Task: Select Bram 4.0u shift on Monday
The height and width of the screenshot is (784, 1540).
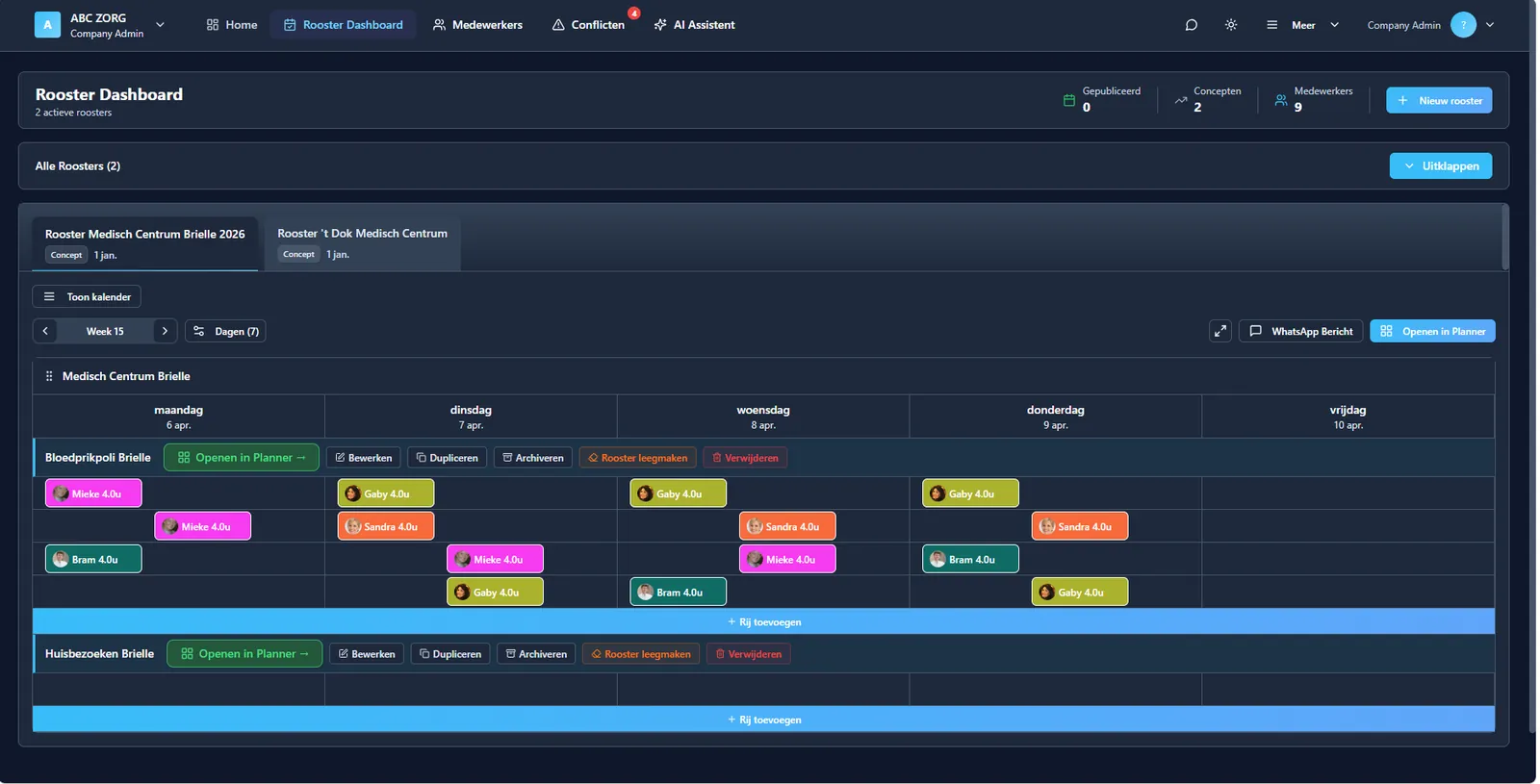Action: coord(93,559)
